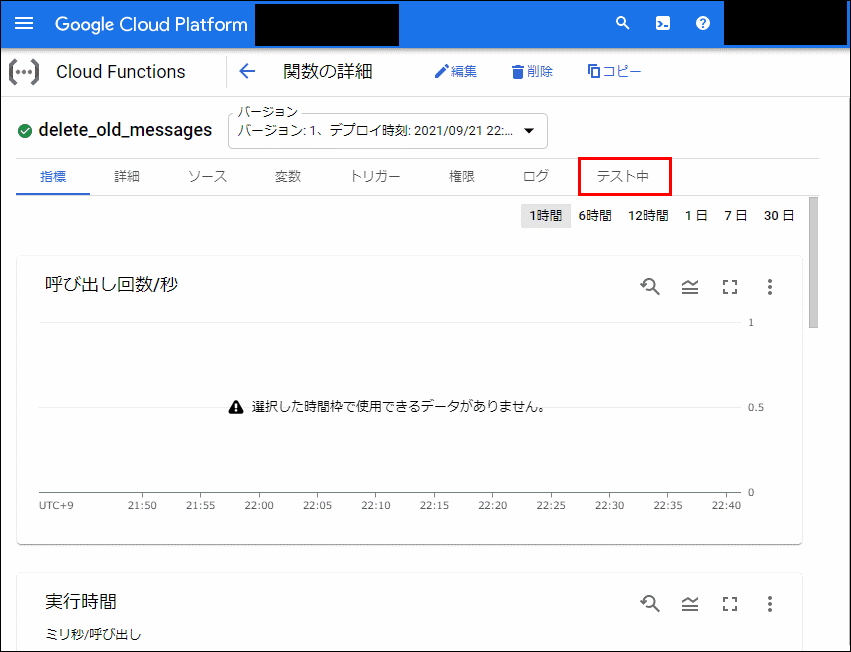The width and height of the screenshot is (851, 652).
Task: Select the 1日 time range
Action: coord(696,216)
